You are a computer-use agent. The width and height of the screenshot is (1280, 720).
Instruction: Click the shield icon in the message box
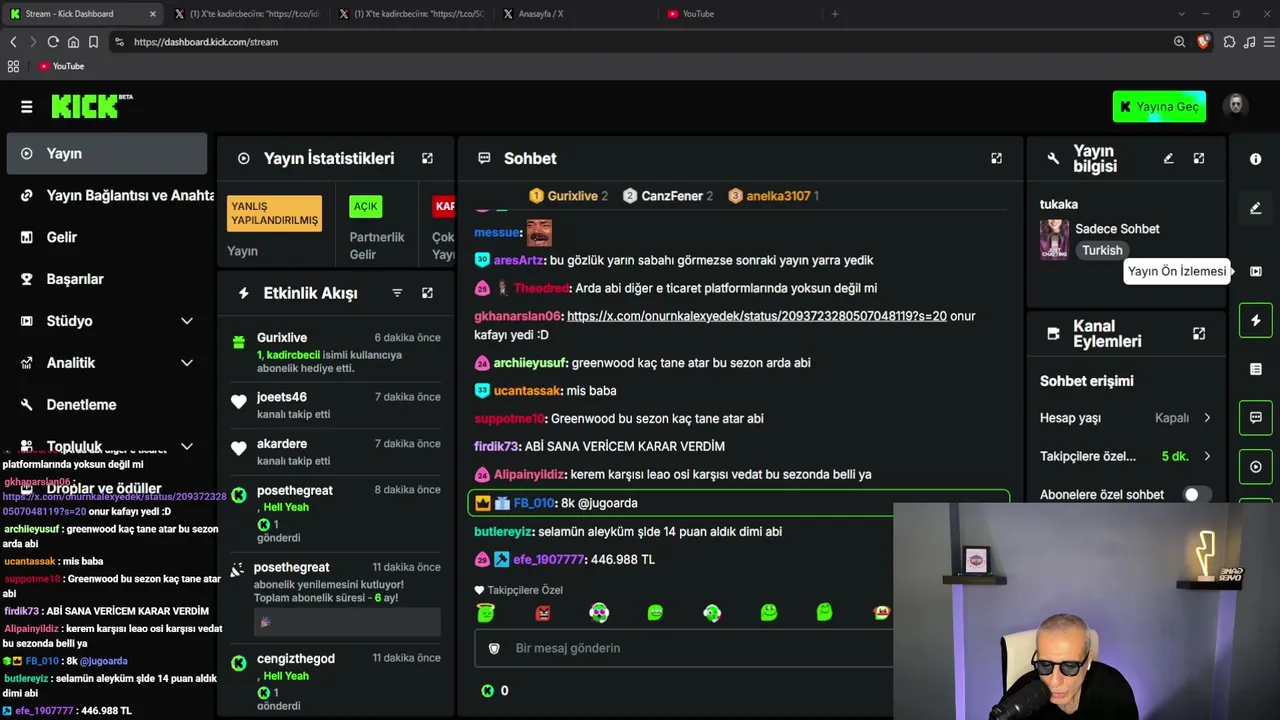[494, 648]
